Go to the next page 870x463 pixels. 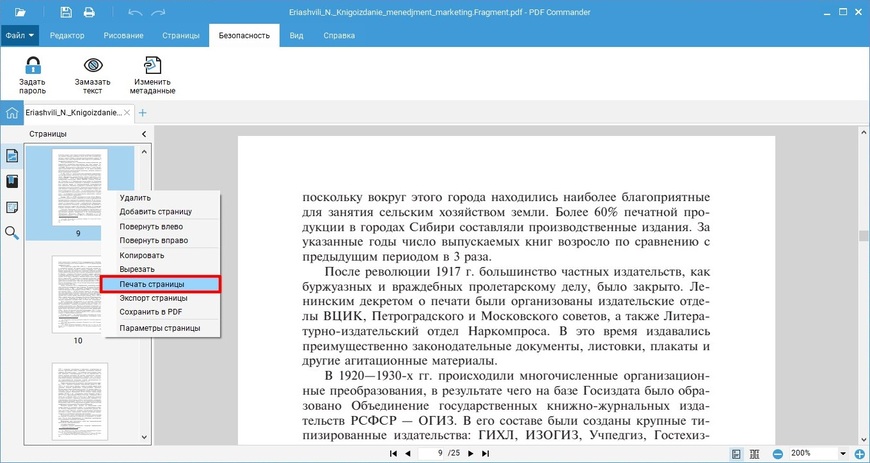472,454
